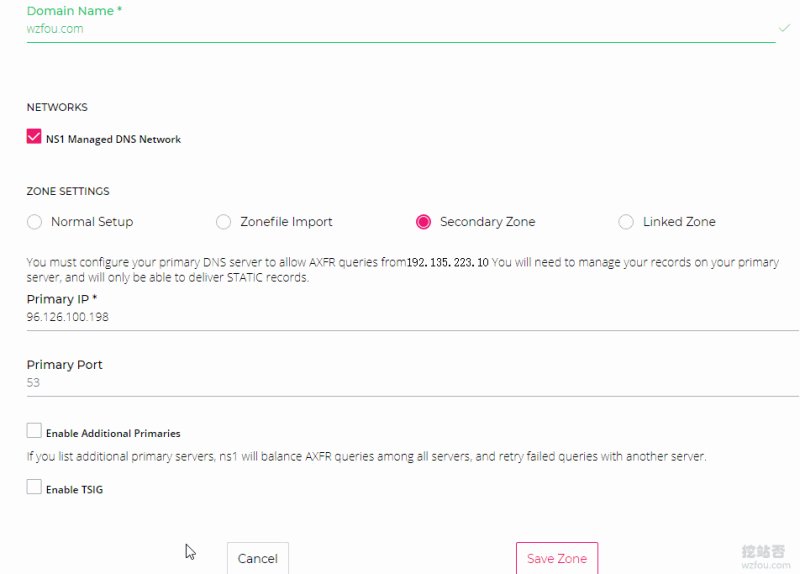Viewport: 800px width, 574px height.
Task: Enable the Additional Primaries checkbox
Action: pyautogui.click(x=34, y=431)
